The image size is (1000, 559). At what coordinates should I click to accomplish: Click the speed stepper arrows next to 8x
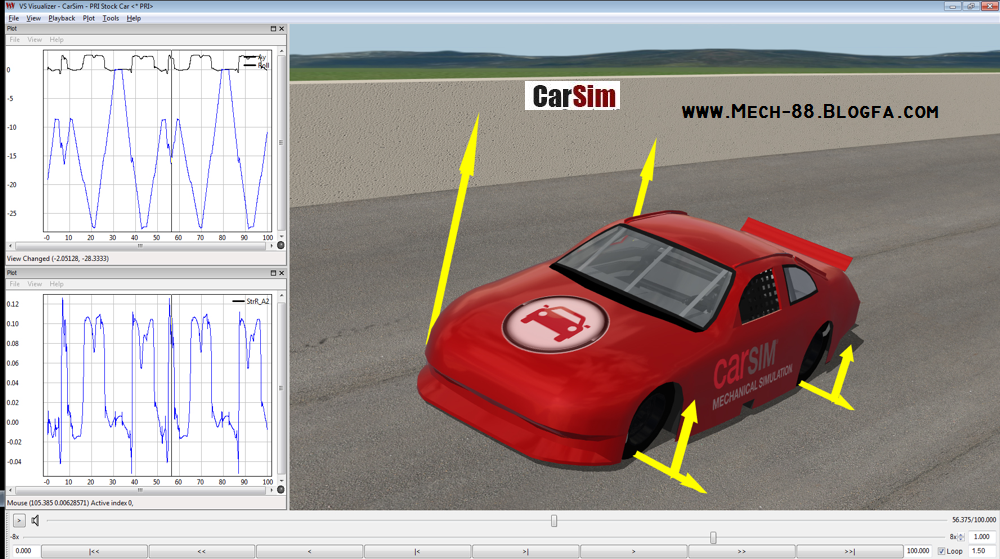[x=961, y=537]
